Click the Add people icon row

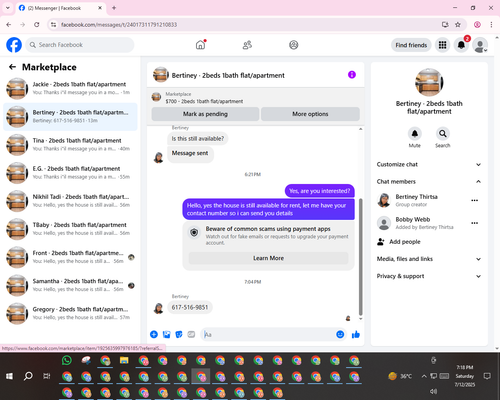pos(429,242)
